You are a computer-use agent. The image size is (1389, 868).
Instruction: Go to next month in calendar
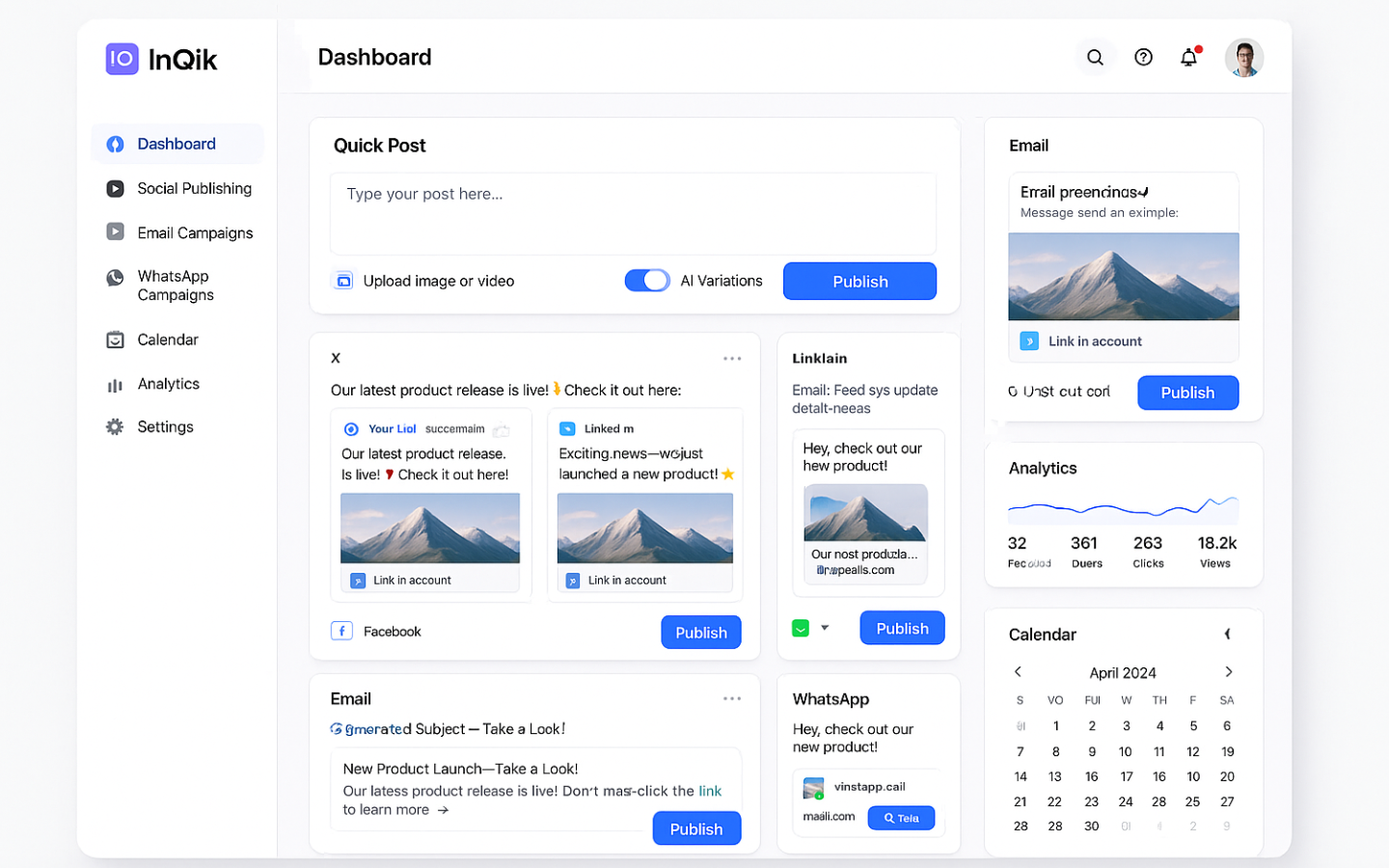coord(1228,672)
